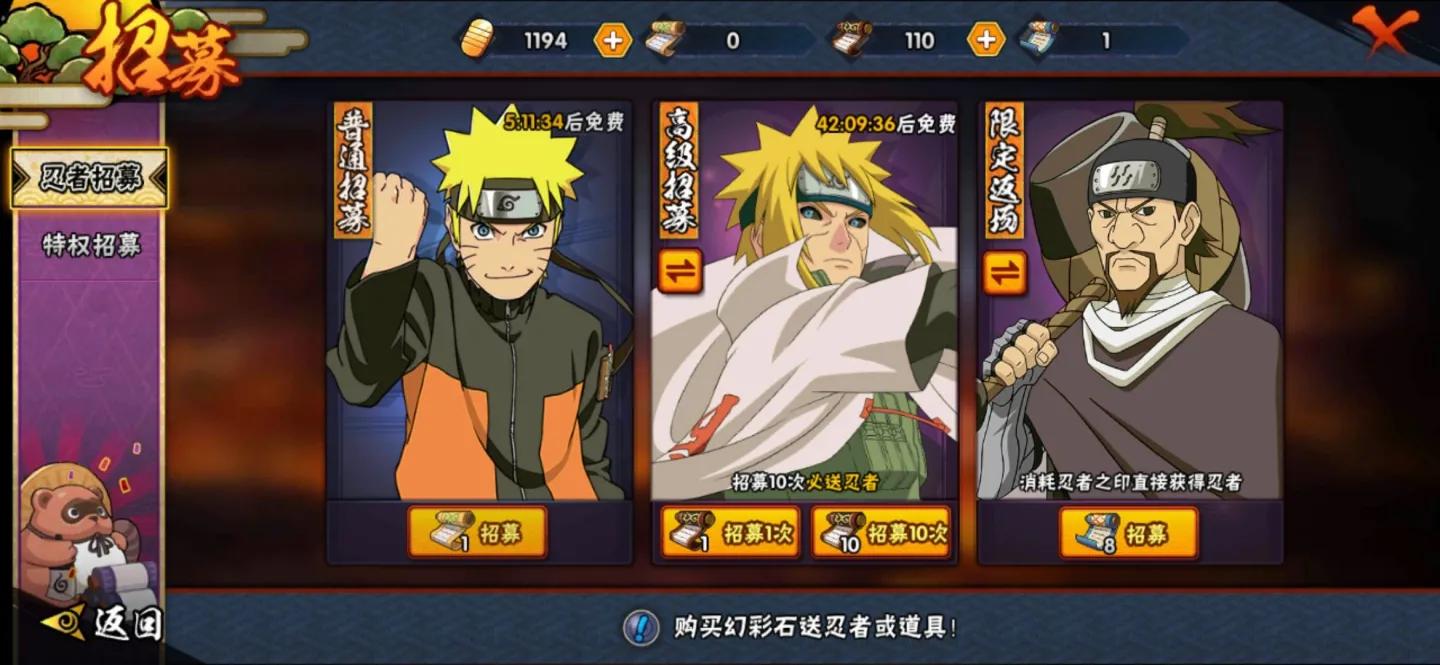Switch ninja in 限定返场 card swap icon
This screenshot has width=1440, height=665.
click(1005, 272)
